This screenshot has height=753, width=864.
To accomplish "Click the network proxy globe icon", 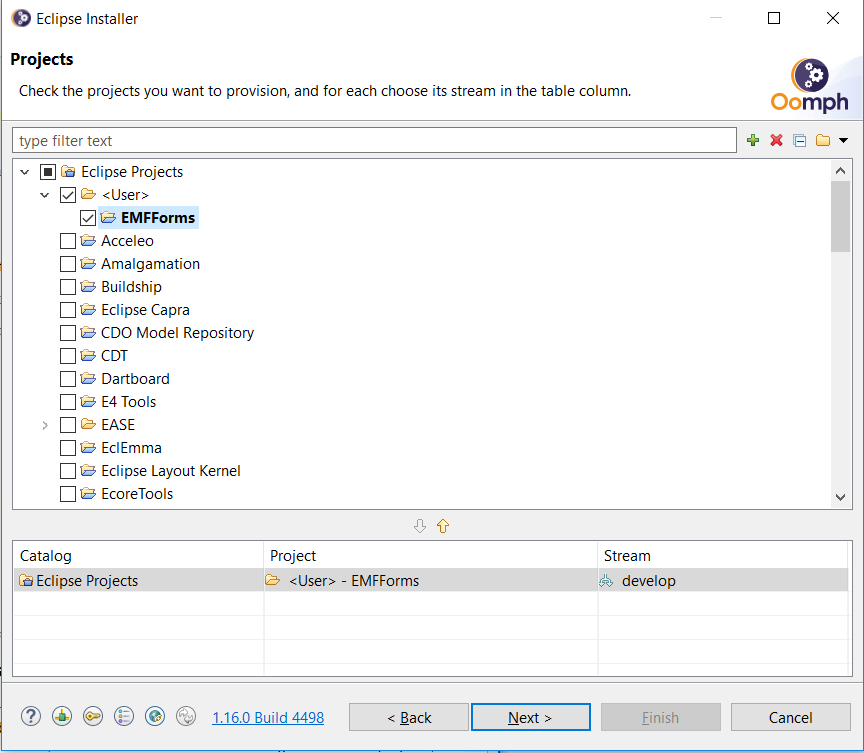I will point(155,716).
